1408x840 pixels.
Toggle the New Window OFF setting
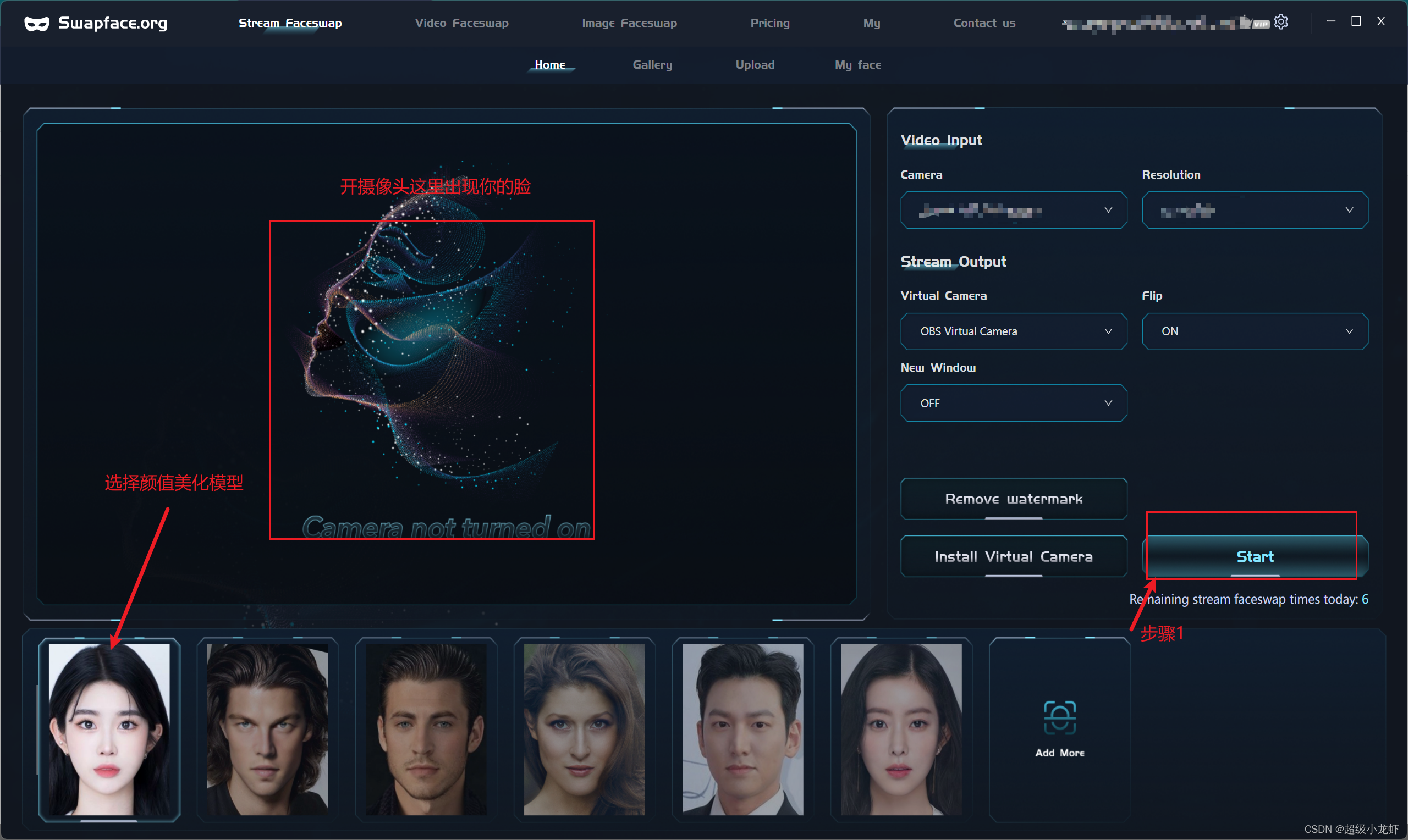tap(1014, 403)
